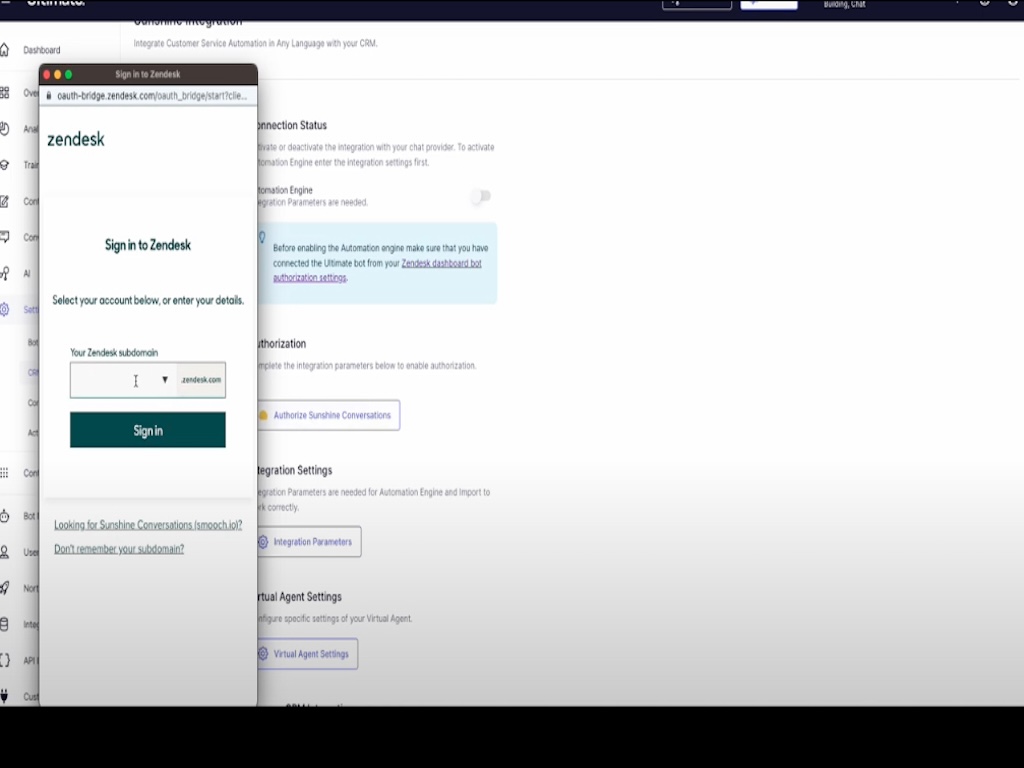
Task: Click Authorize Sunshine Conversations button
Action: 328,415
